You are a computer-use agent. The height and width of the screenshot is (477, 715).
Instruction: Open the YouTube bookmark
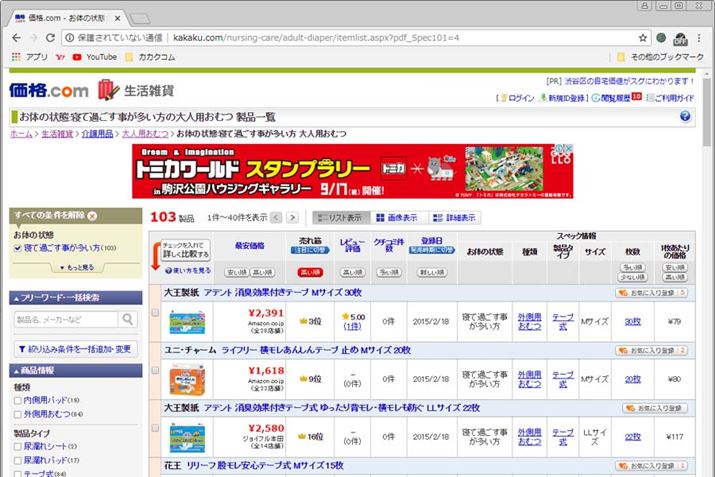[95, 57]
